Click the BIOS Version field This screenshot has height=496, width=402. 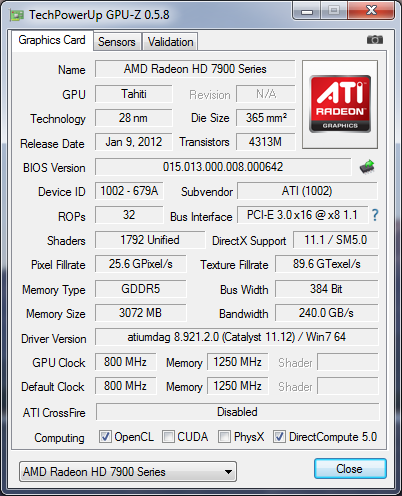click(223, 167)
